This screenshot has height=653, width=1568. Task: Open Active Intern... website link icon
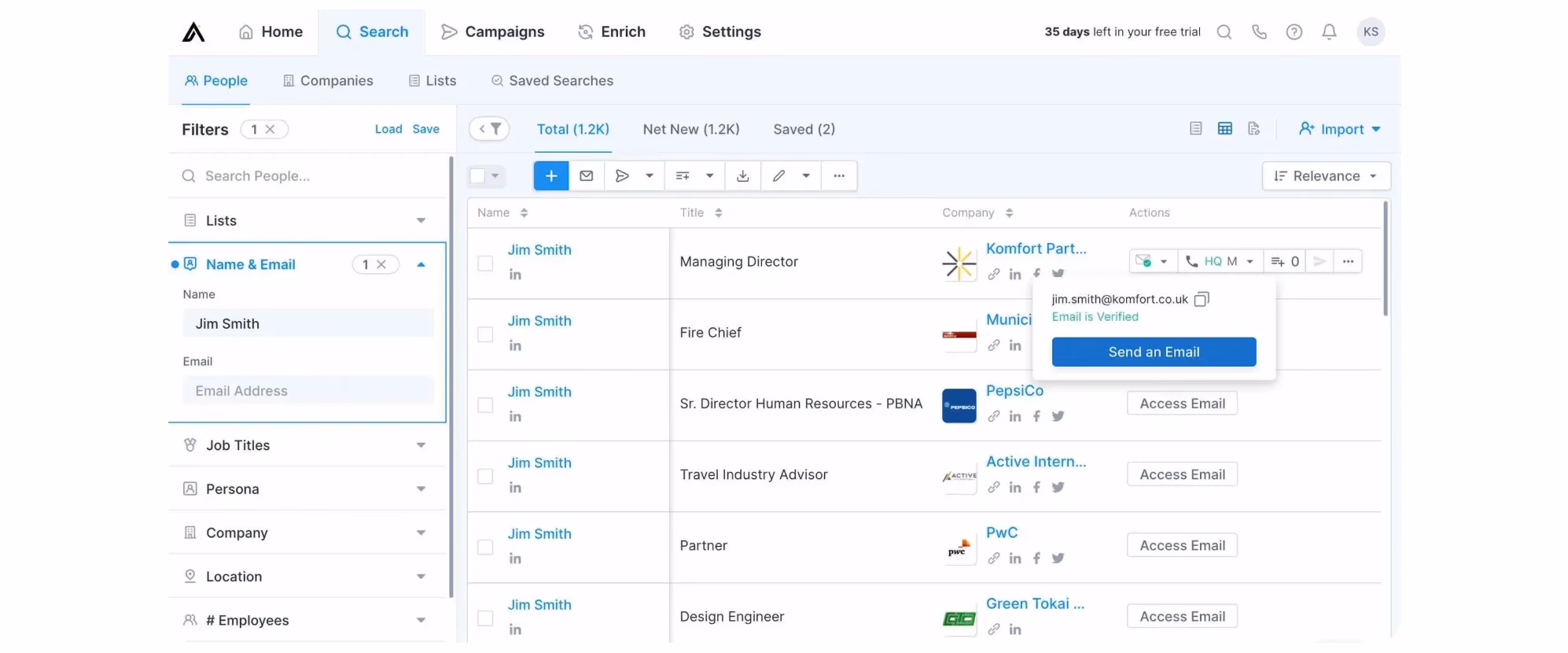point(994,487)
